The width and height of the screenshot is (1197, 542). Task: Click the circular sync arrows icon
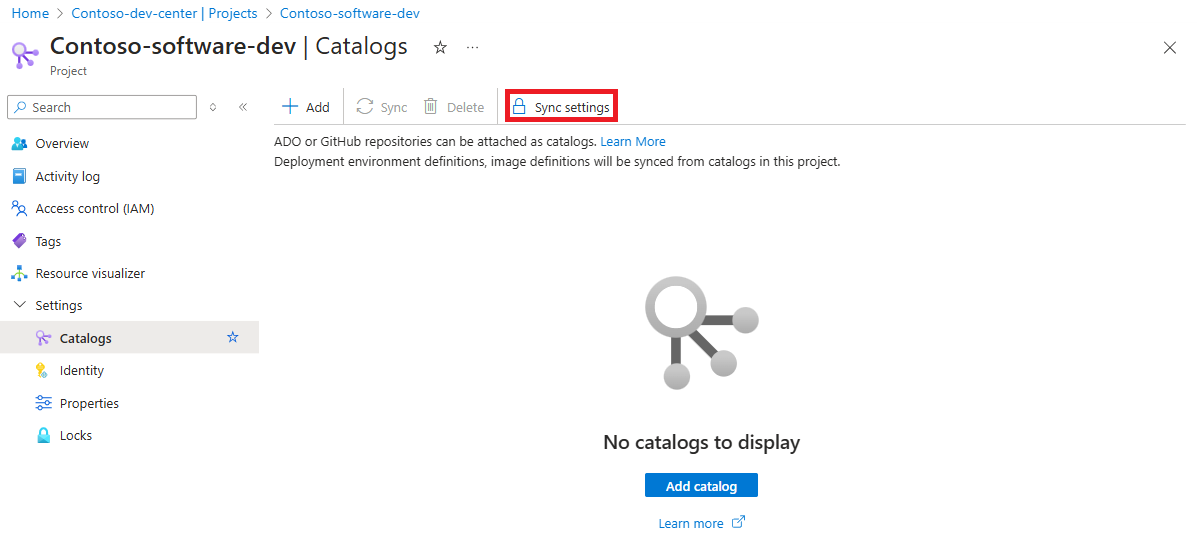pos(365,107)
